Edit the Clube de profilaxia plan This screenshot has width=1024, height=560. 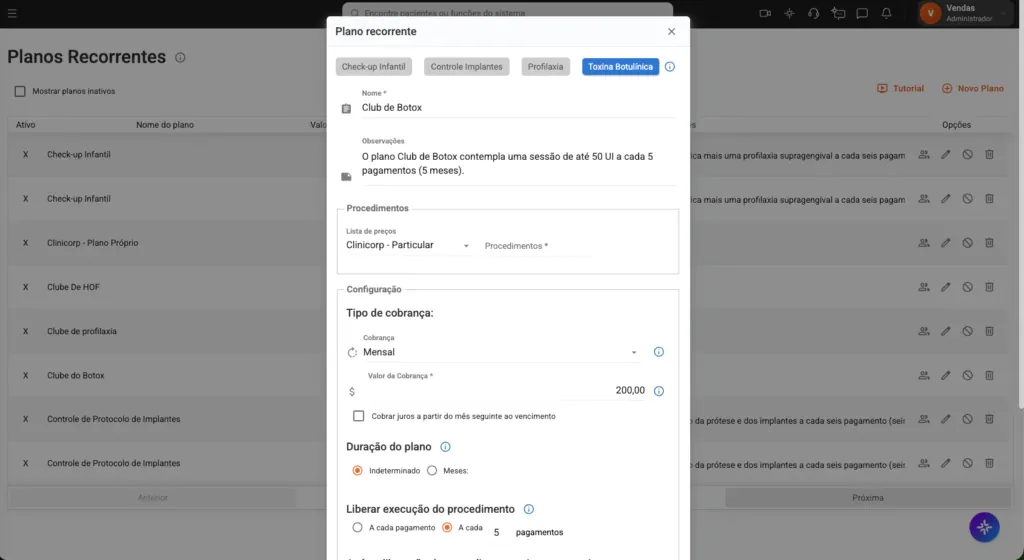(x=946, y=331)
